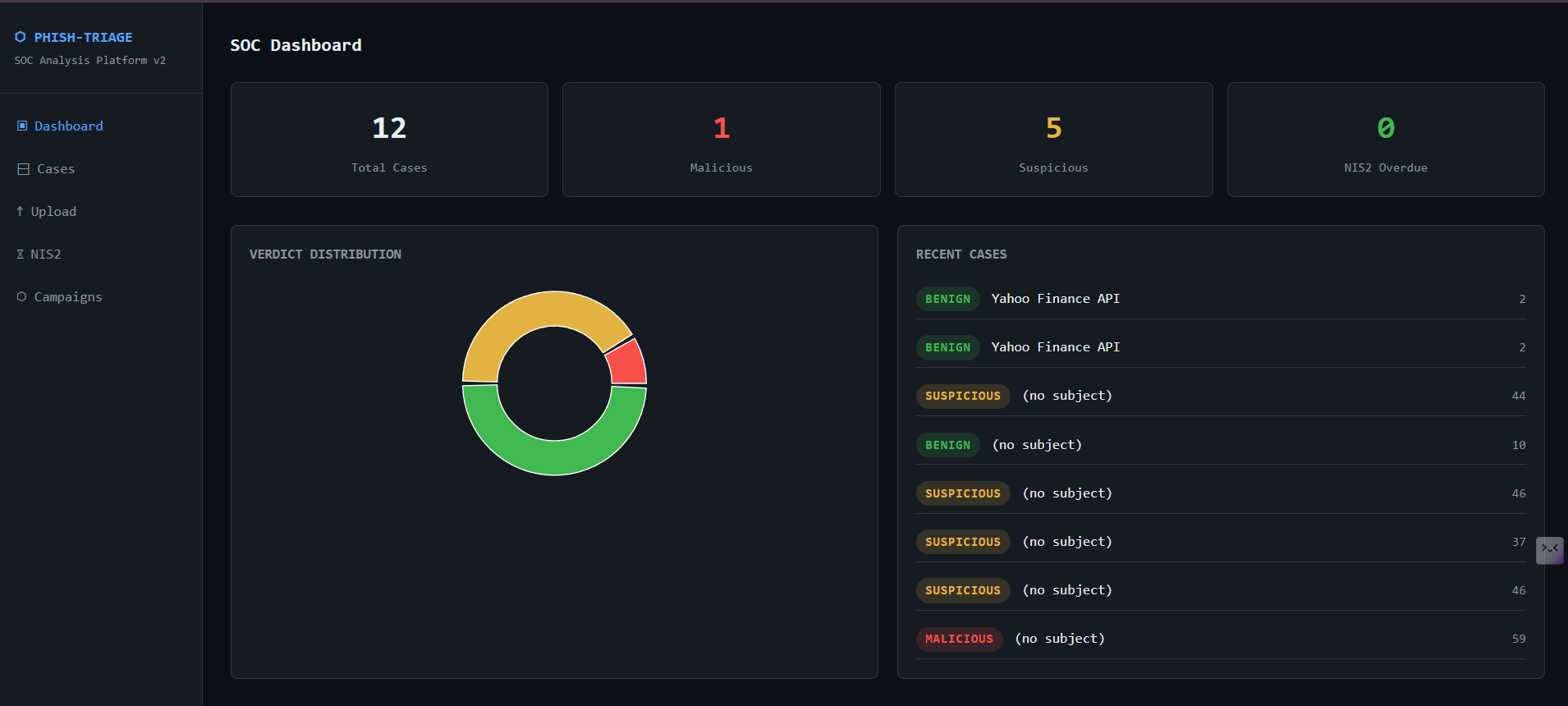Click the SUSPICIOUS badge on the score 44 row
This screenshot has height=706, width=1568.
point(963,396)
